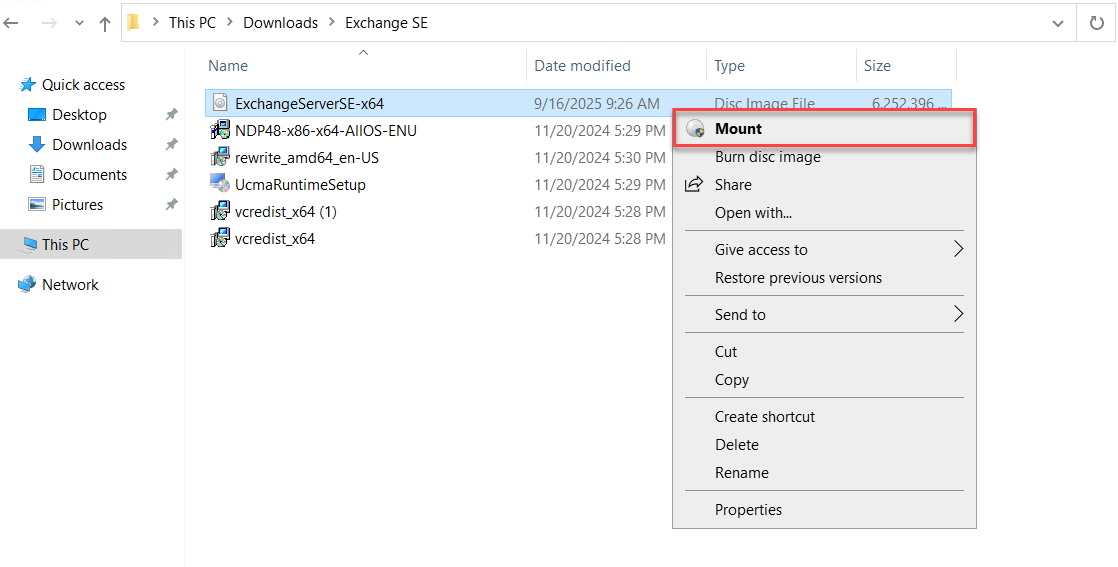Select the rewrite_amd64_en-US file name
The width and height of the screenshot is (1118, 567).
(307, 158)
